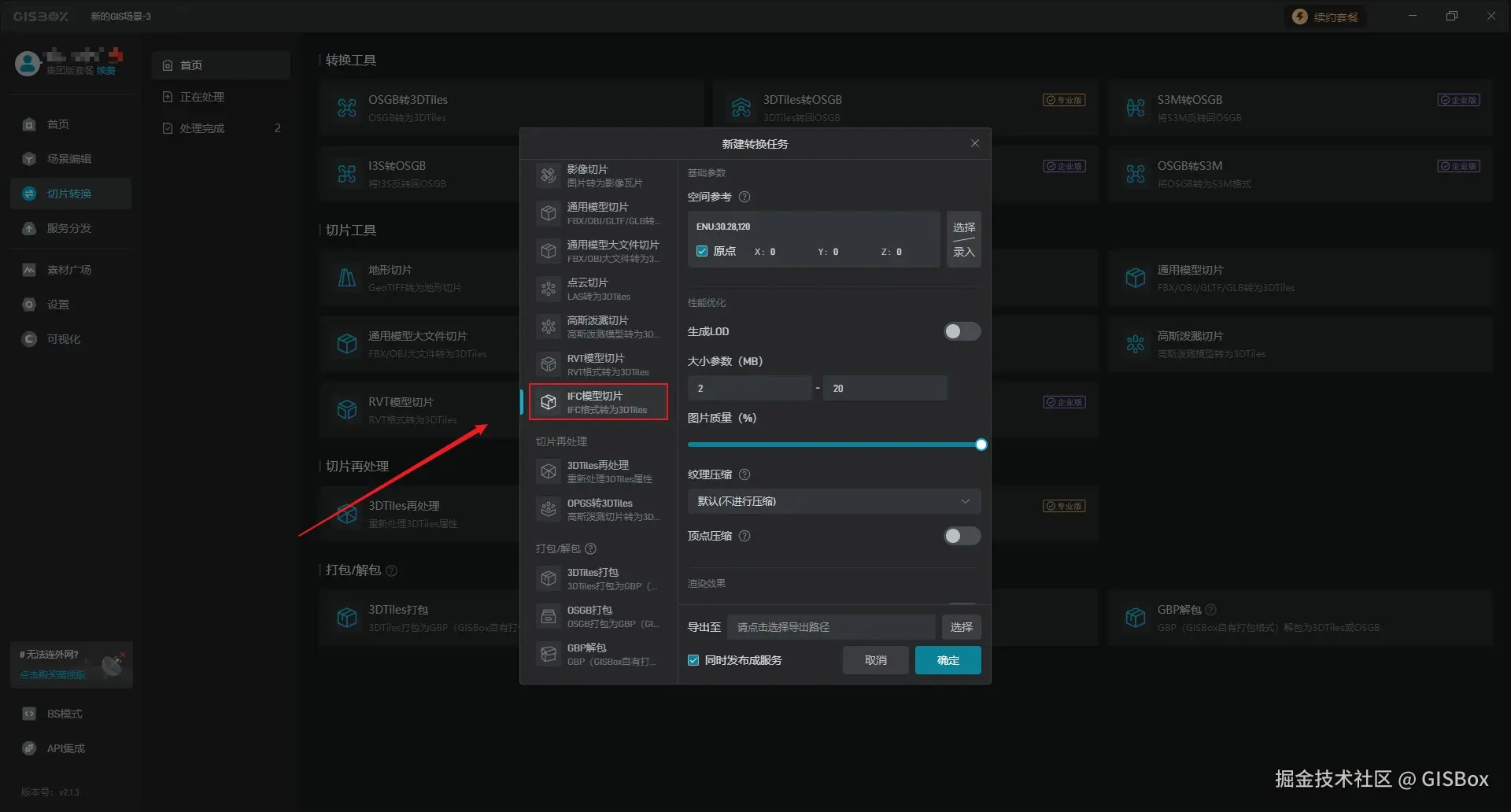Choose the 3DTiles打包 icon in the dialog list
This screenshot has width=1511, height=812.
(x=549, y=578)
